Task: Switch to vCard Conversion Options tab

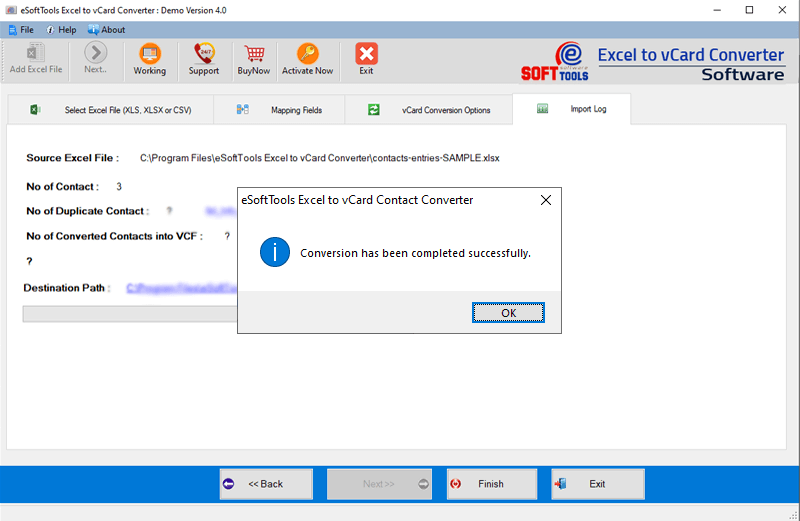Action: click(x=429, y=110)
